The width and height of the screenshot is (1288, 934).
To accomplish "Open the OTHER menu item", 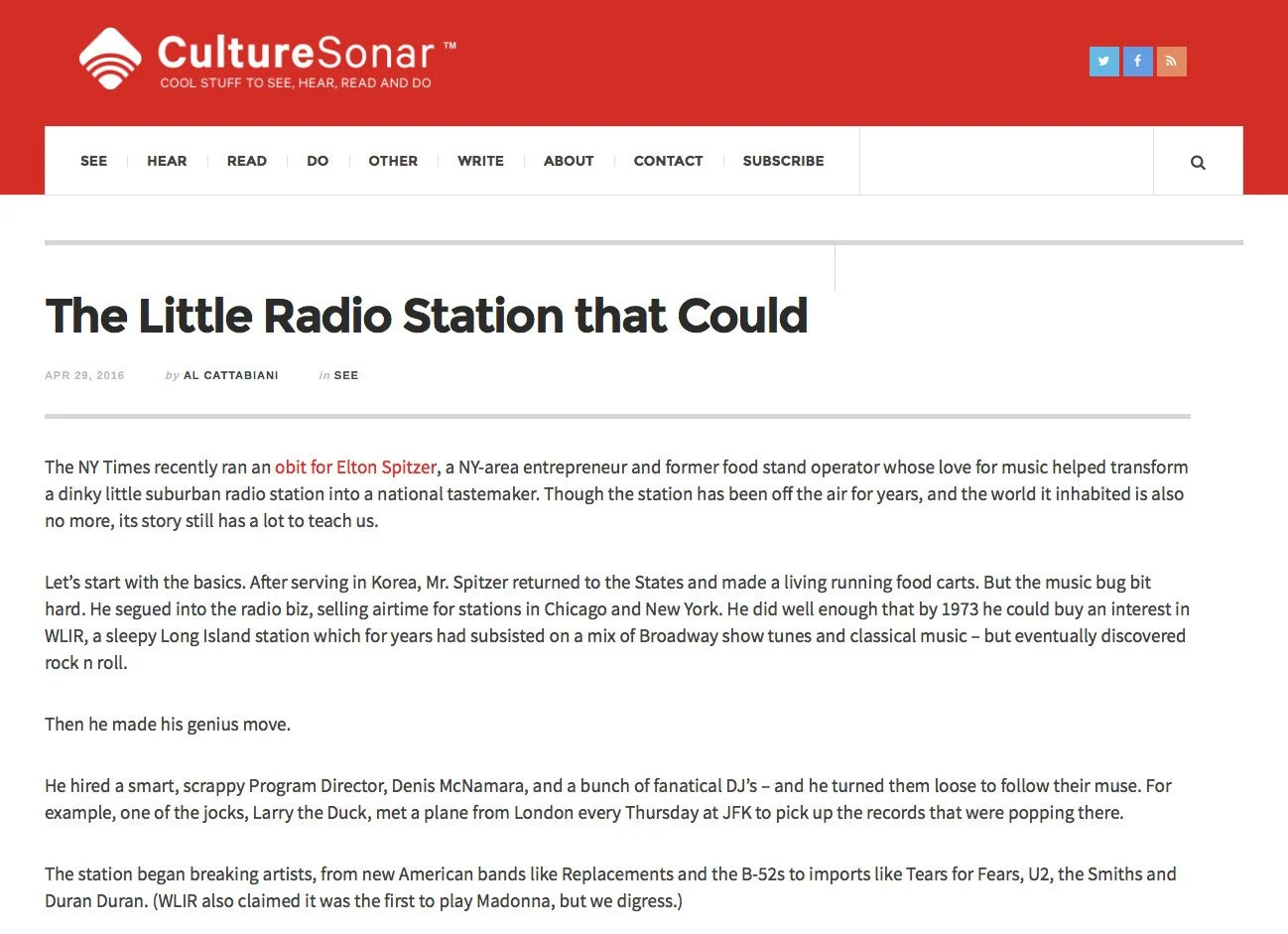I will pos(393,161).
